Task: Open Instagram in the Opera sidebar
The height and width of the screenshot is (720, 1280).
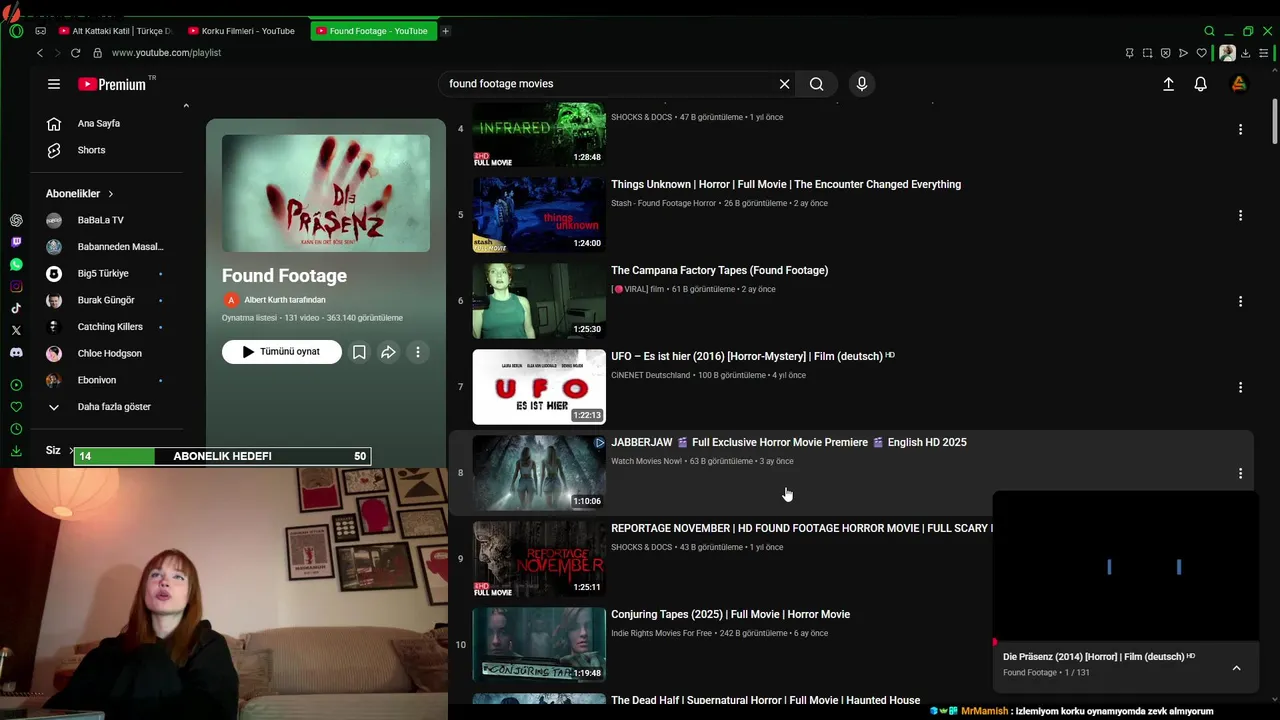Action: [16, 286]
